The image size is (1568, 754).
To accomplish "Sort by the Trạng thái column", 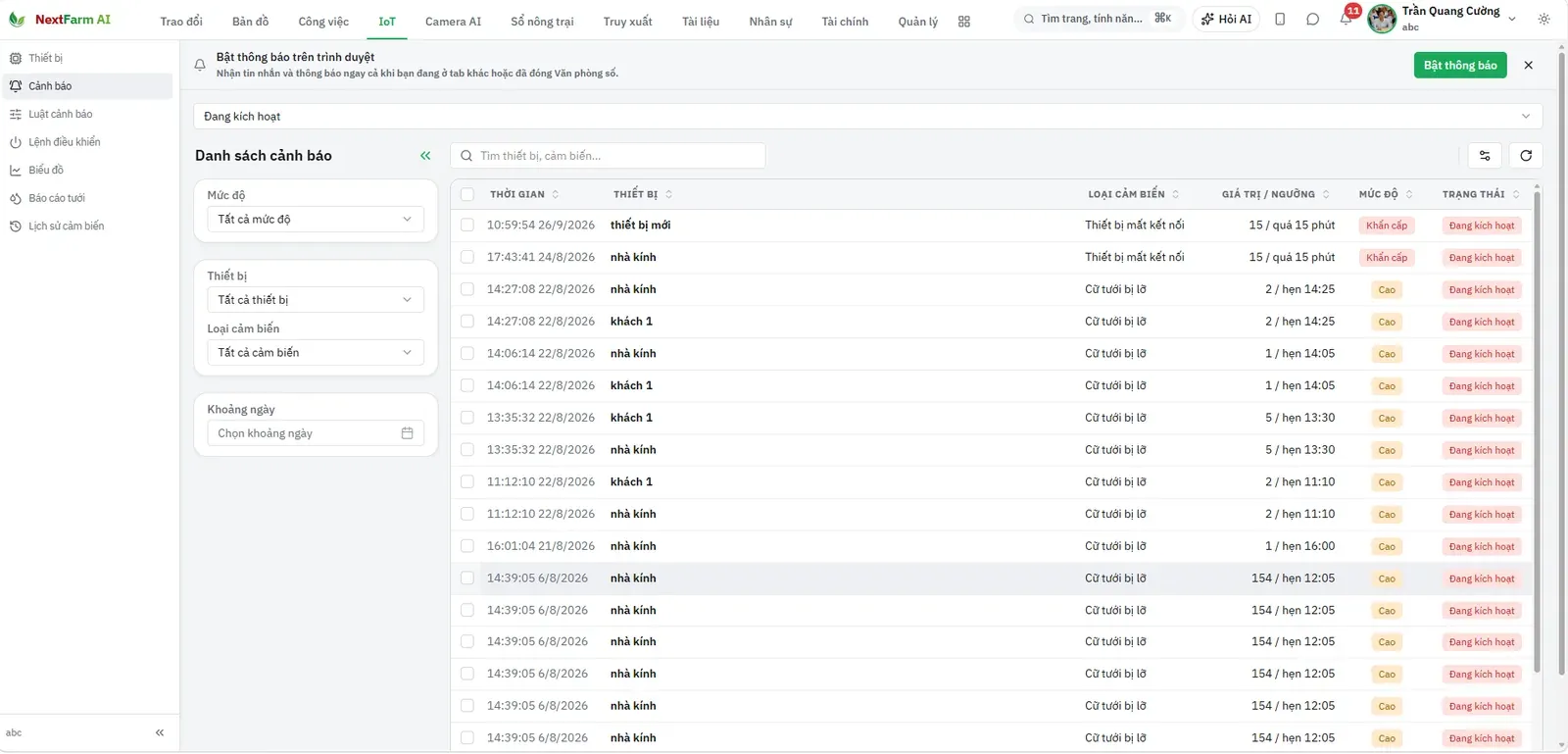I will [x=1481, y=194].
